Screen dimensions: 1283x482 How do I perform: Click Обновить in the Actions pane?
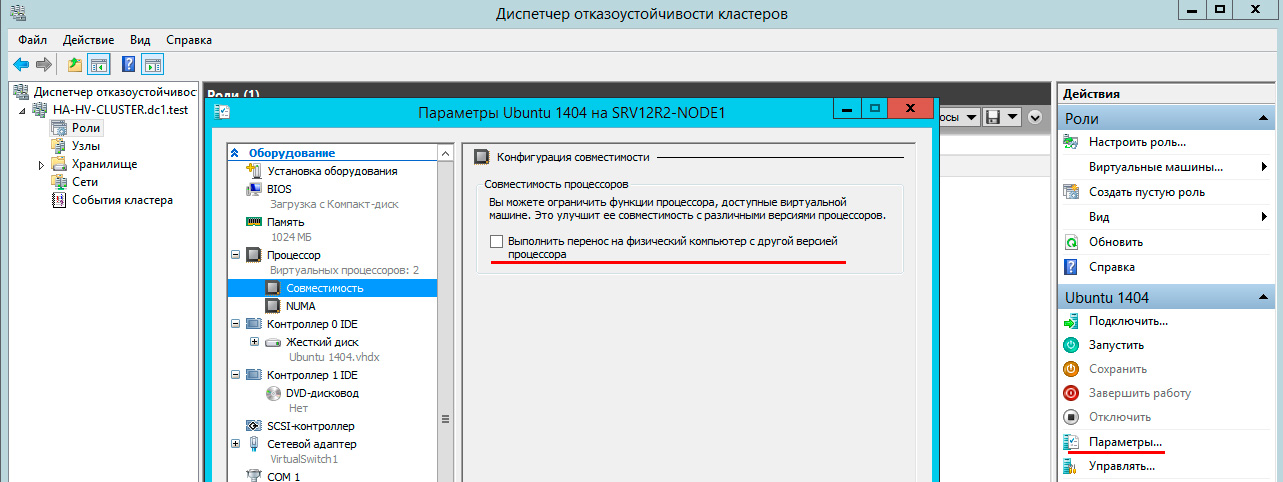[1116, 242]
